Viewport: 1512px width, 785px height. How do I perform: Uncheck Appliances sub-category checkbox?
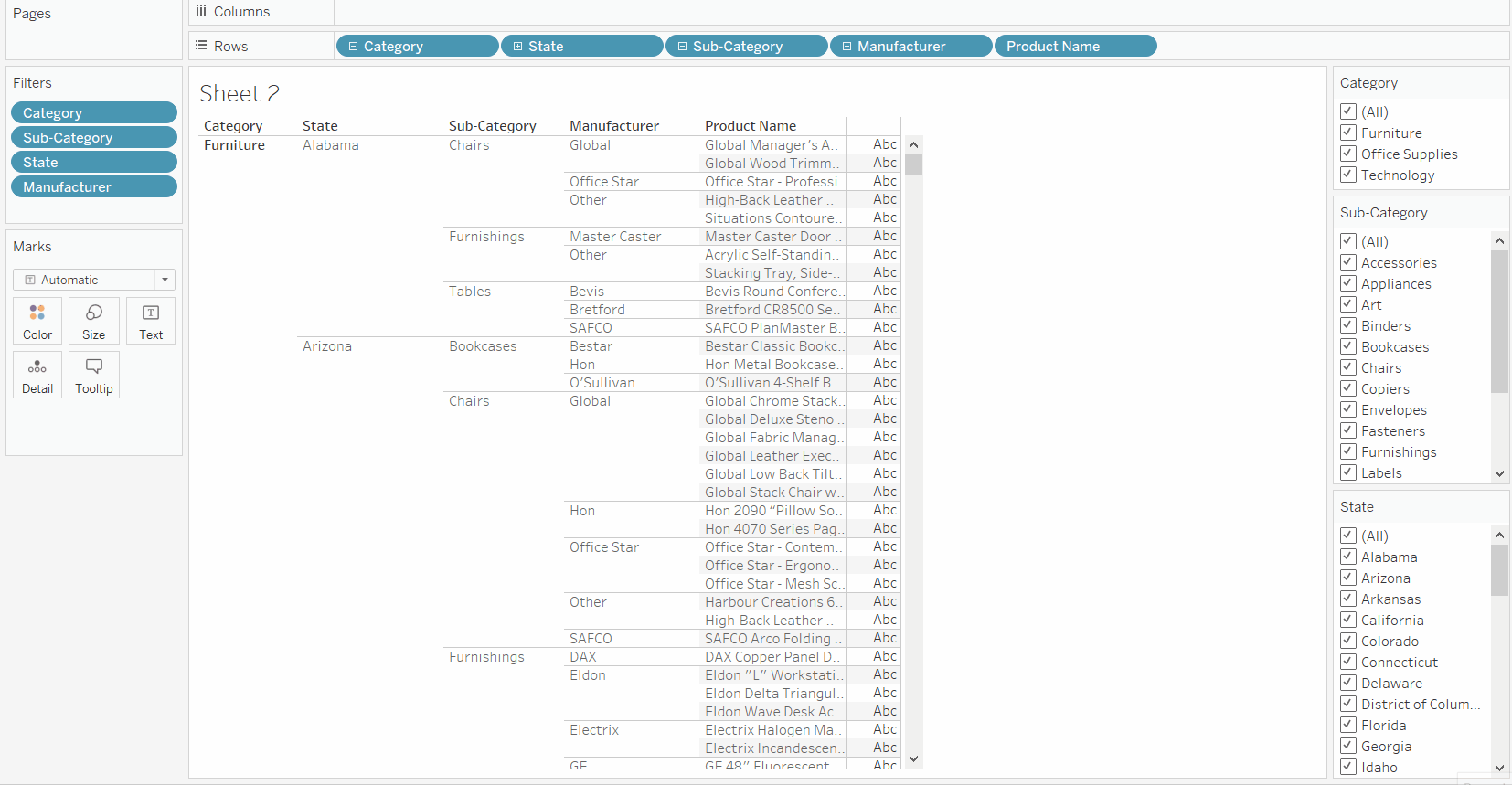tap(1348, 283)
